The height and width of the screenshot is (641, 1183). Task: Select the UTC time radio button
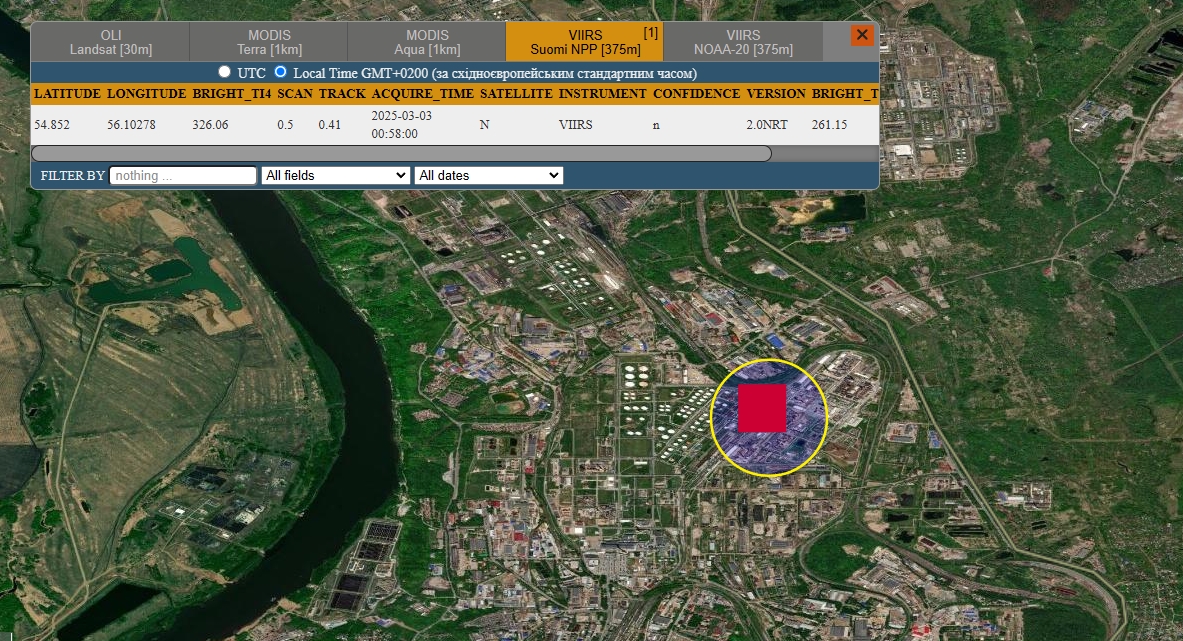[224, 72]
